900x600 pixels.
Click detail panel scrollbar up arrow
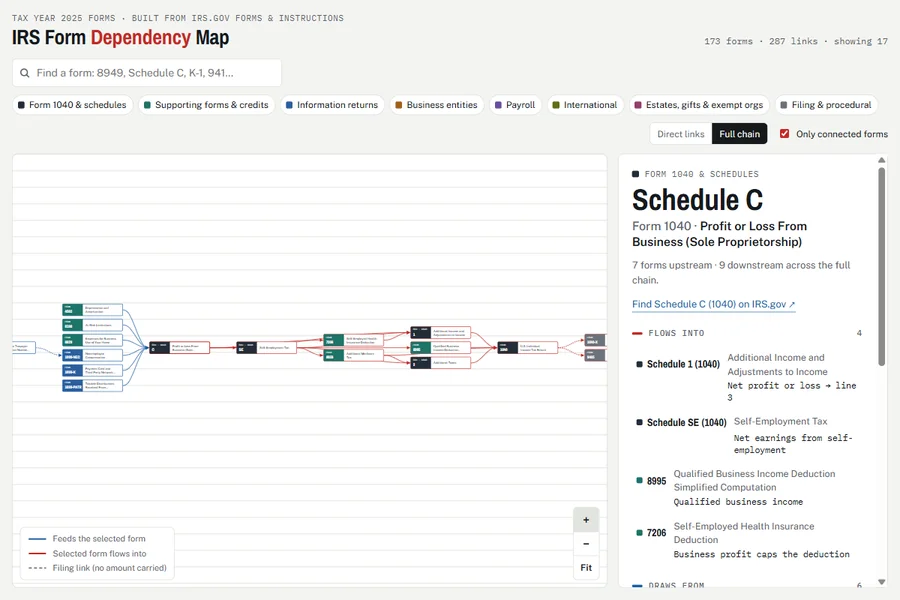pos(882,160)
